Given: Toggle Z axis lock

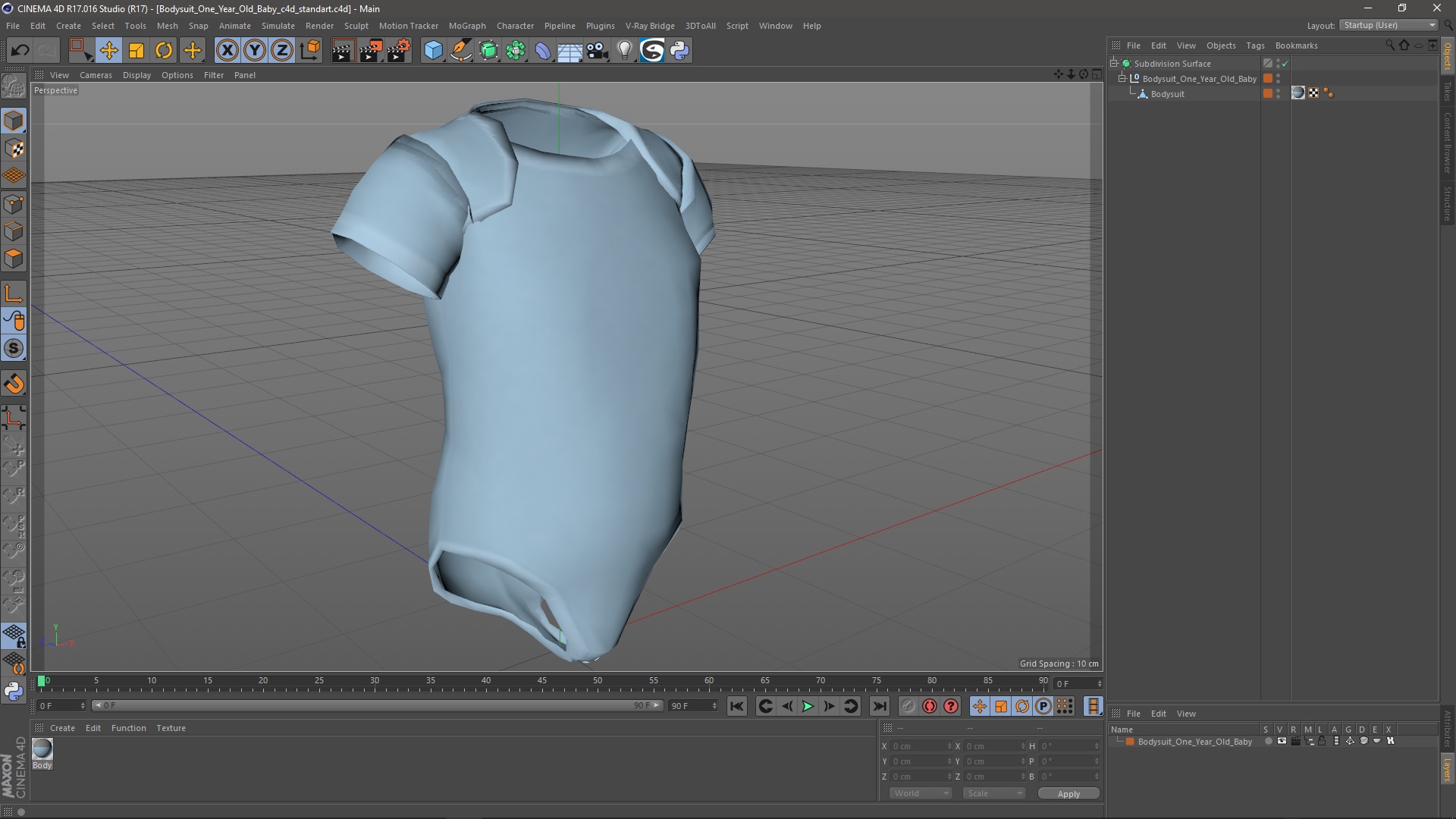Looking at the screenshot, I should [x=282, y=51].
